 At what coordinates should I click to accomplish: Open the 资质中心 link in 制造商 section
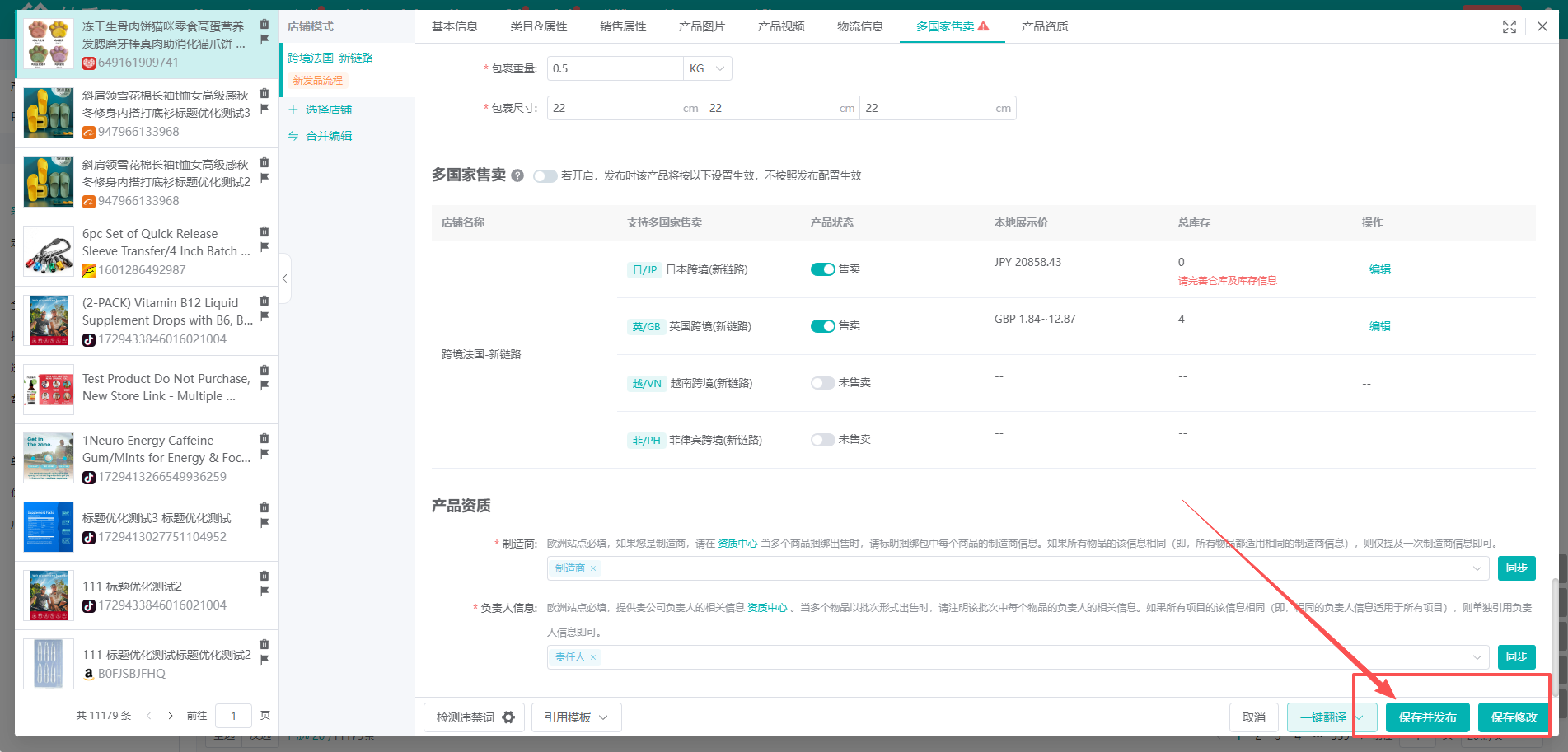point(738,544)
